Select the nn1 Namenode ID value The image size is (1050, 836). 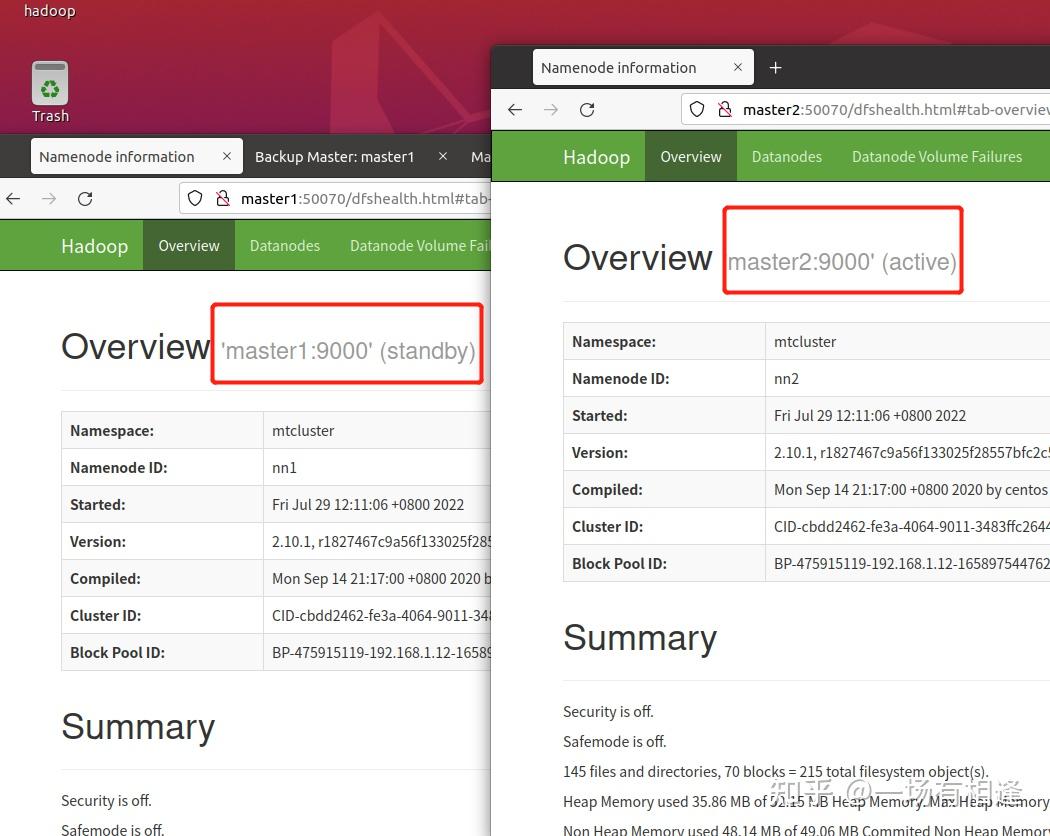[x=284, y=468]
